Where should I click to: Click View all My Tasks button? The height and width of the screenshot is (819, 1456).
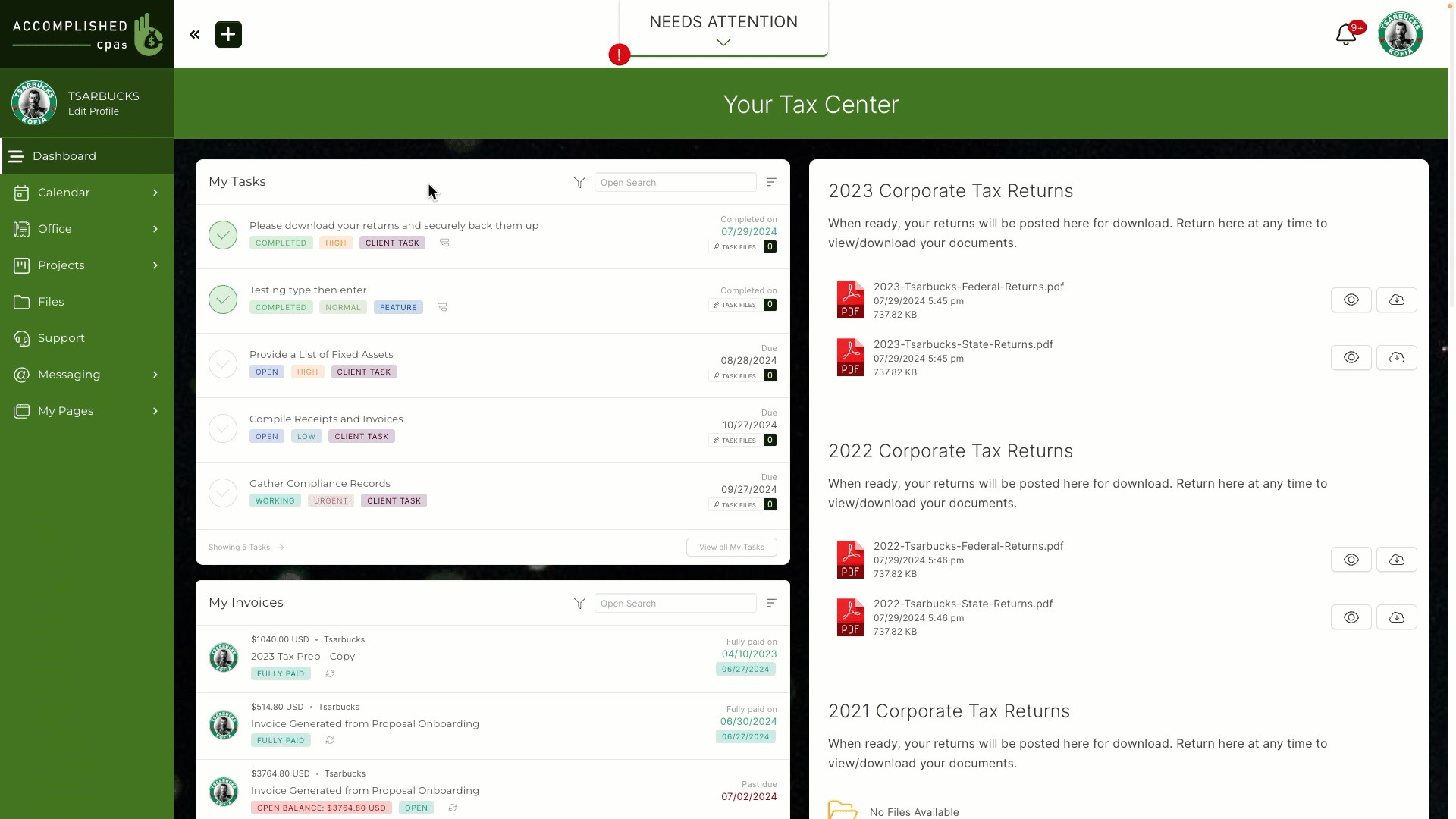click(732, 547)
